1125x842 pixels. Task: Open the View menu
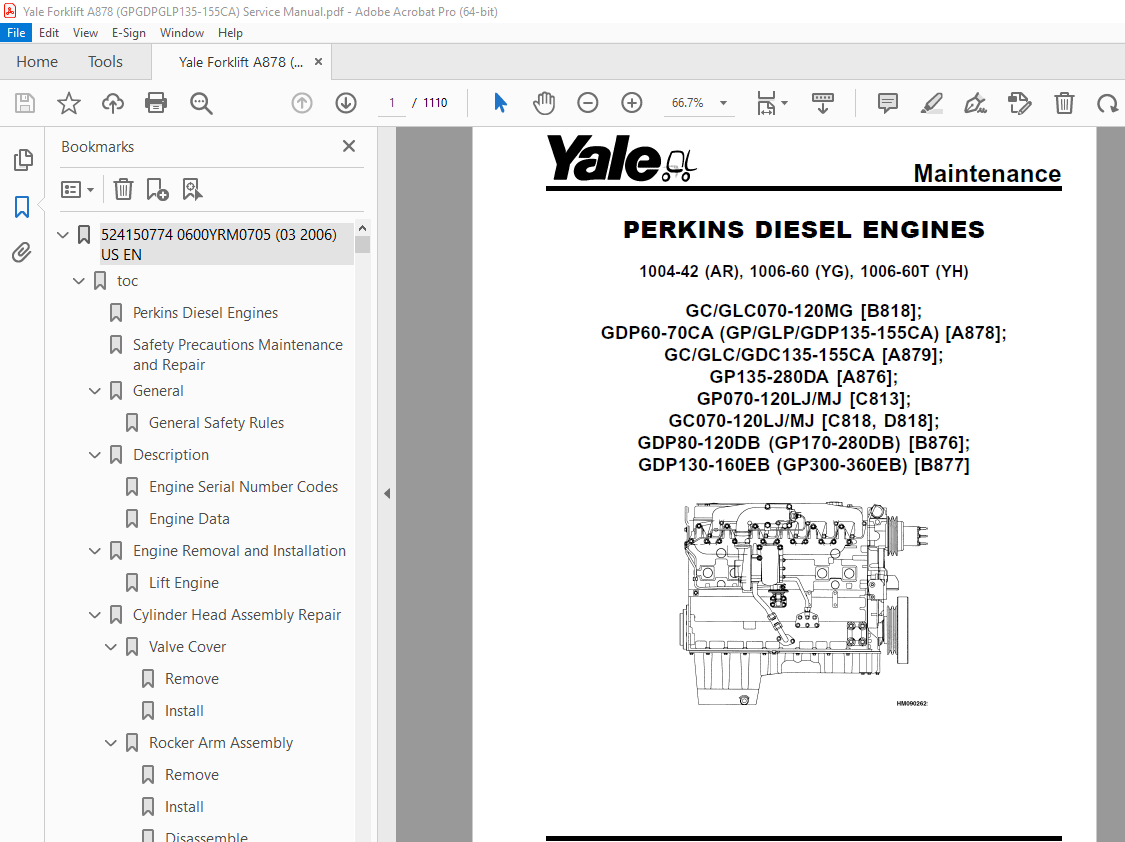coord(85,33)
